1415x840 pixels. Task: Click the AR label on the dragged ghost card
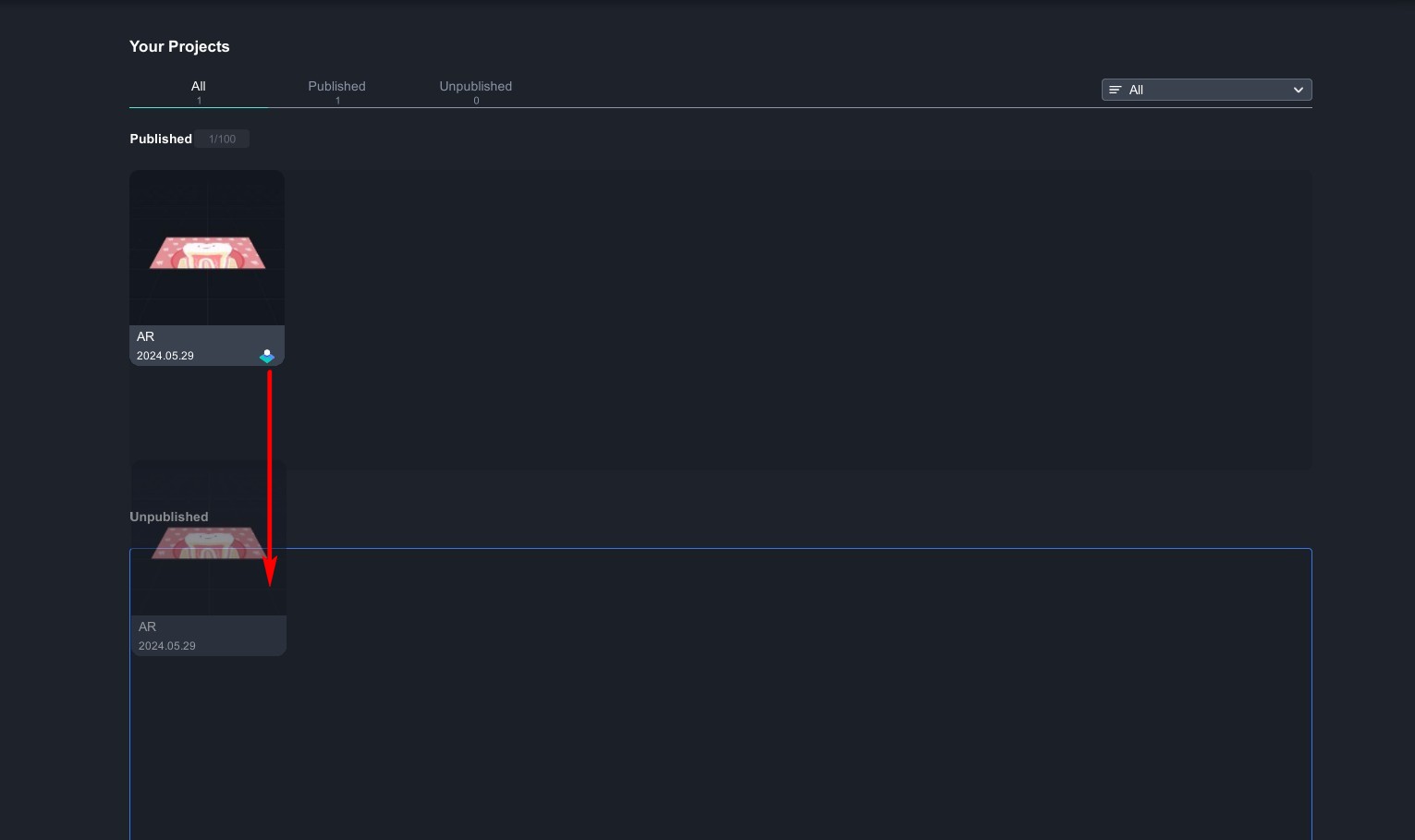tap(148, 627)
